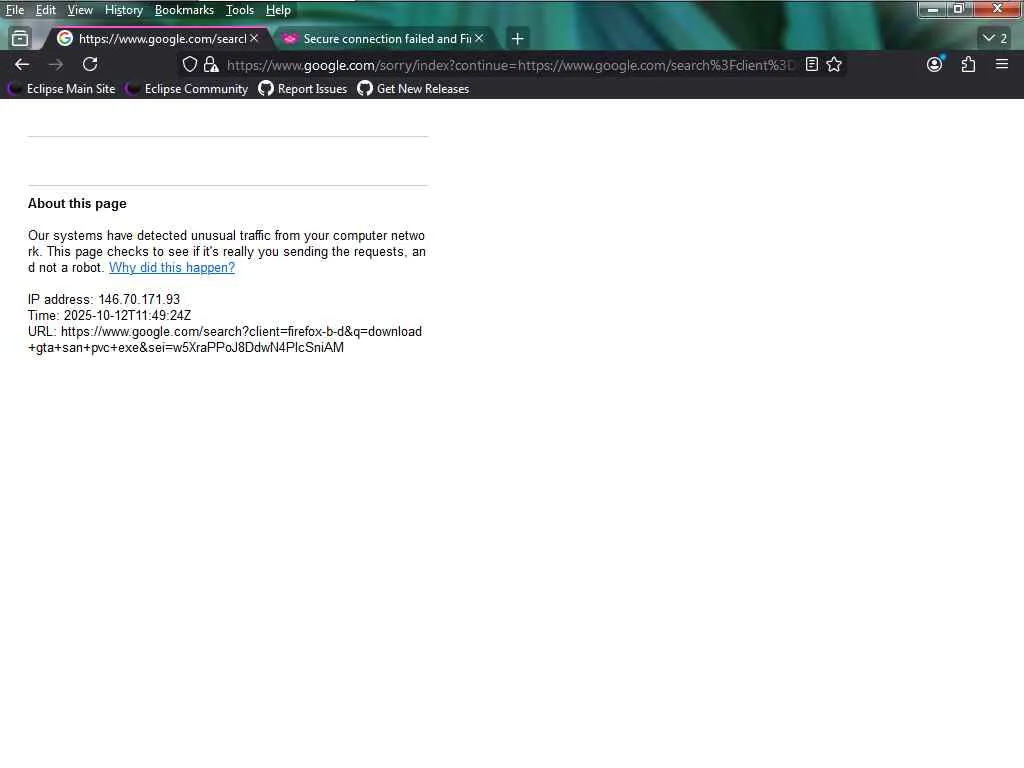Open the Tools menu
Image resolution: width=1024 pixels, height=768 pixels.
(x=240, y=10)
